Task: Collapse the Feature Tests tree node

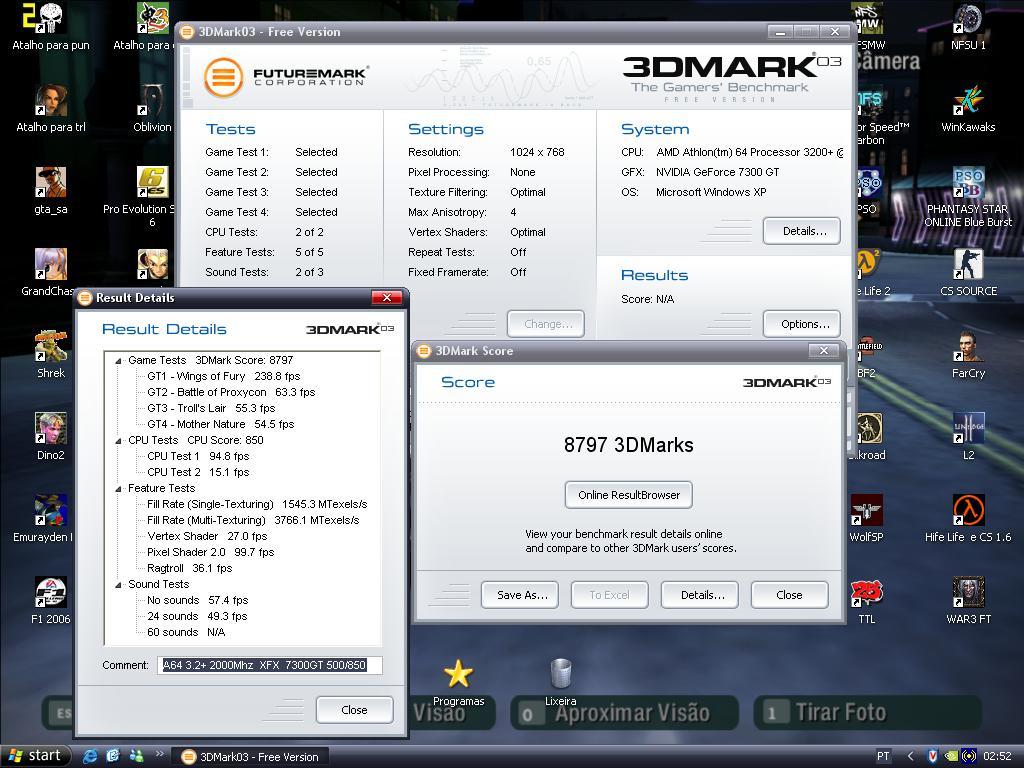Action: pos(118,488)
